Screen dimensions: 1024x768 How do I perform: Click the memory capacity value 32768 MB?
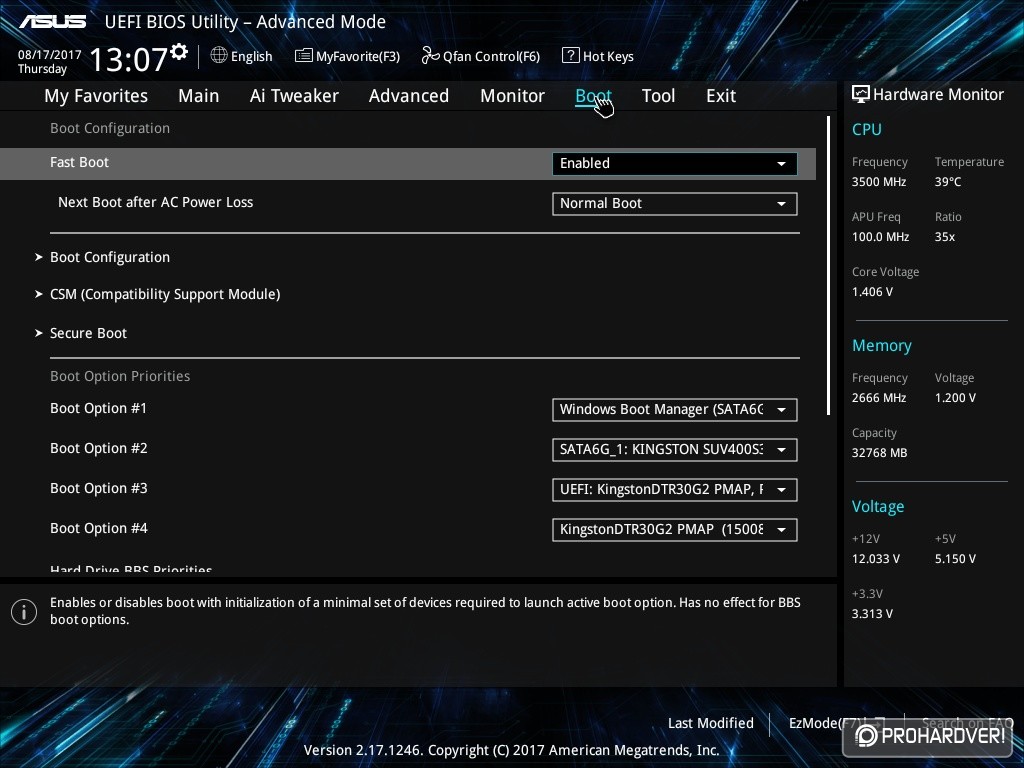pos(879,453)
